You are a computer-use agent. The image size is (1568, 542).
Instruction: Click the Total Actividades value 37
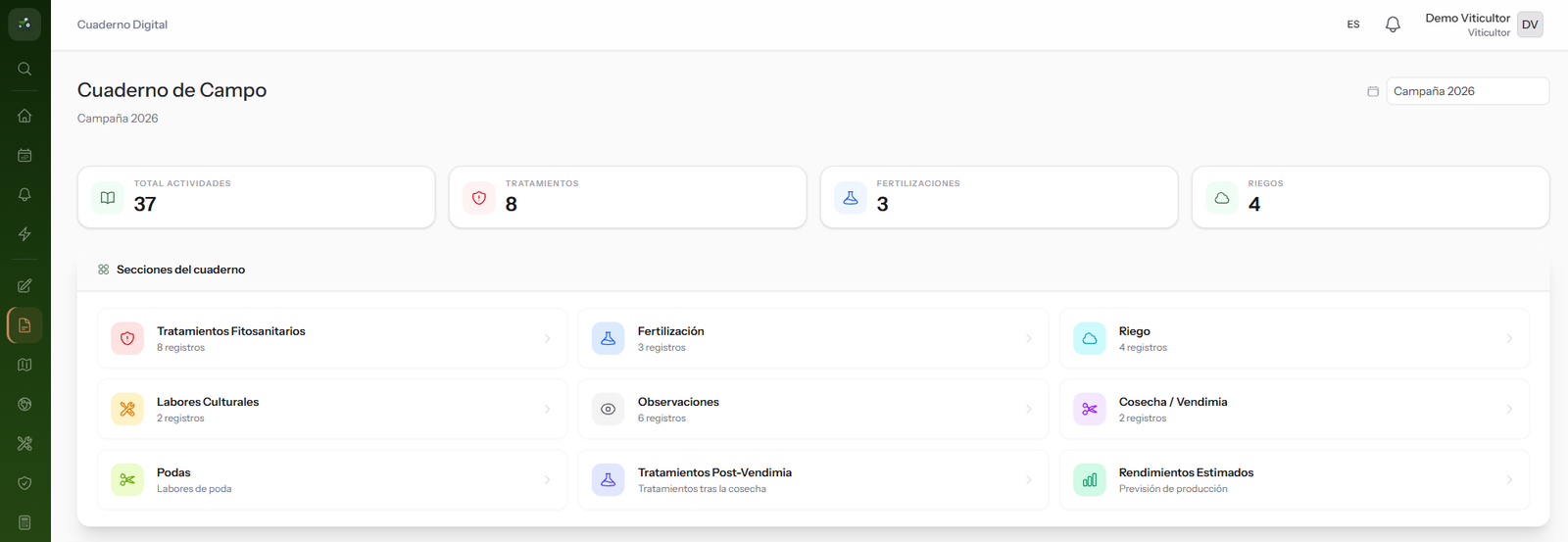[145, 204]
